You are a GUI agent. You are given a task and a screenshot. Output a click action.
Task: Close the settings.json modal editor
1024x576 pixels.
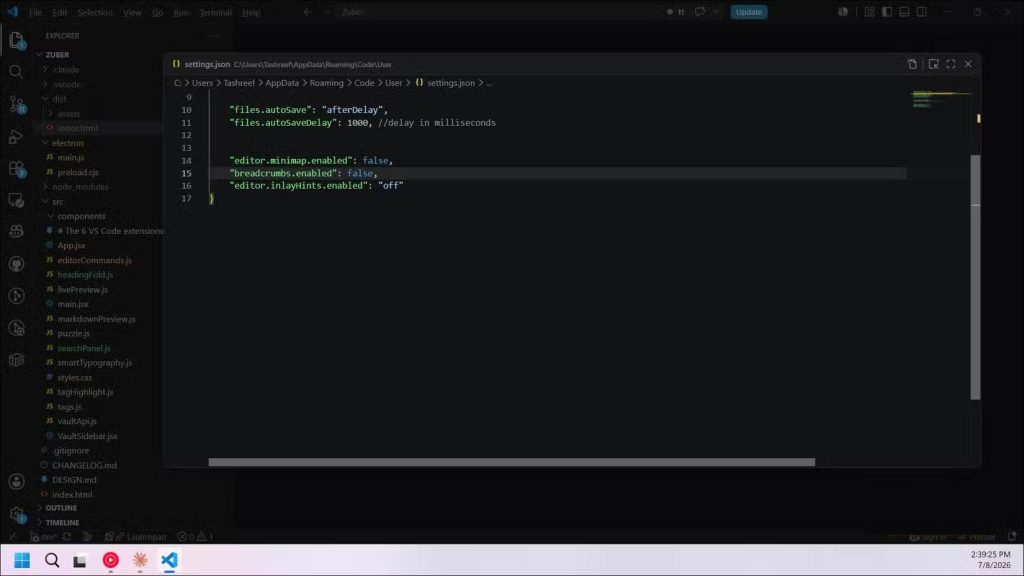click(x=968, y=64)
